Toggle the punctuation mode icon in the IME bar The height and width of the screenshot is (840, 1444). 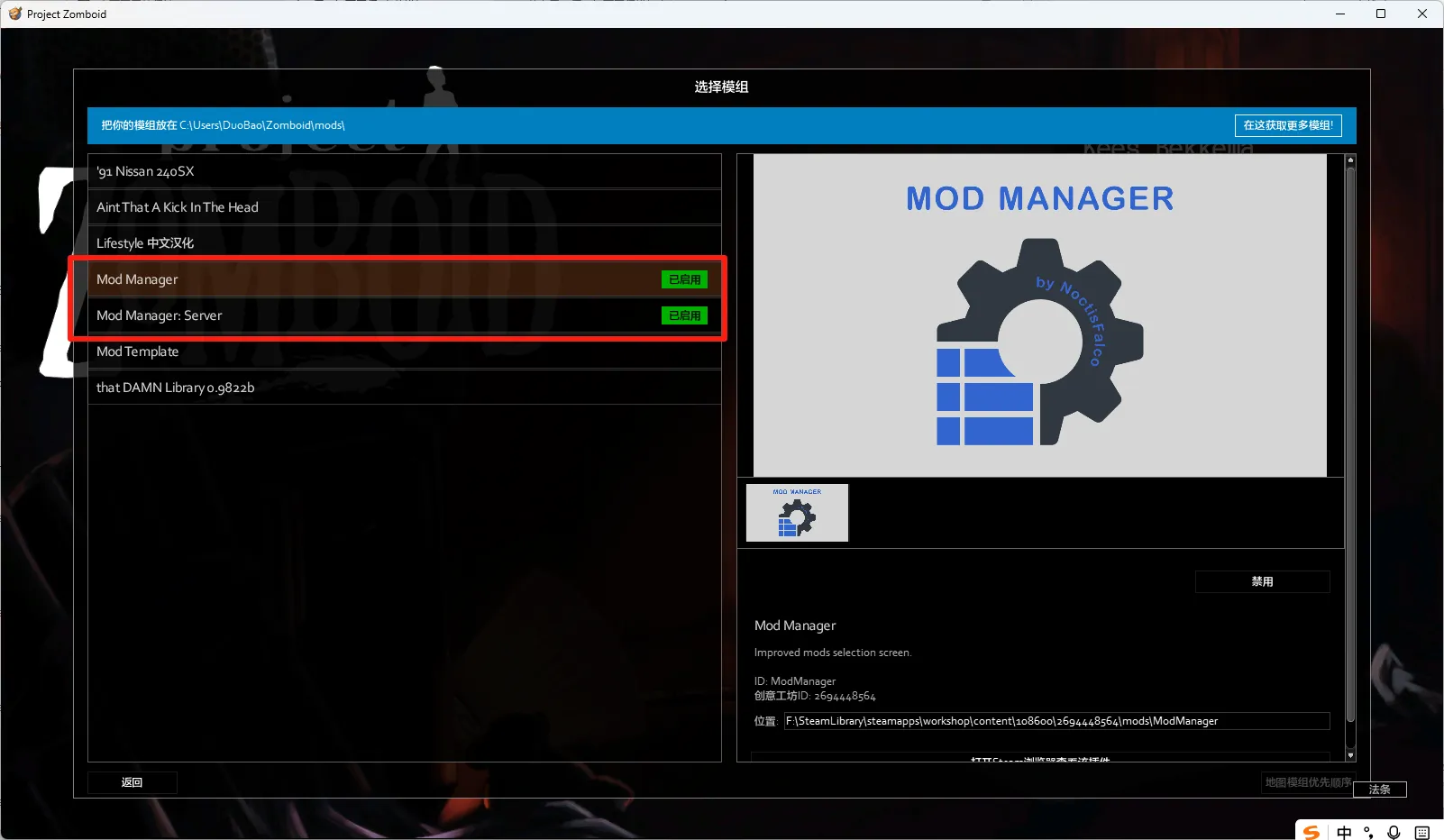click(x=1368, y=833)
